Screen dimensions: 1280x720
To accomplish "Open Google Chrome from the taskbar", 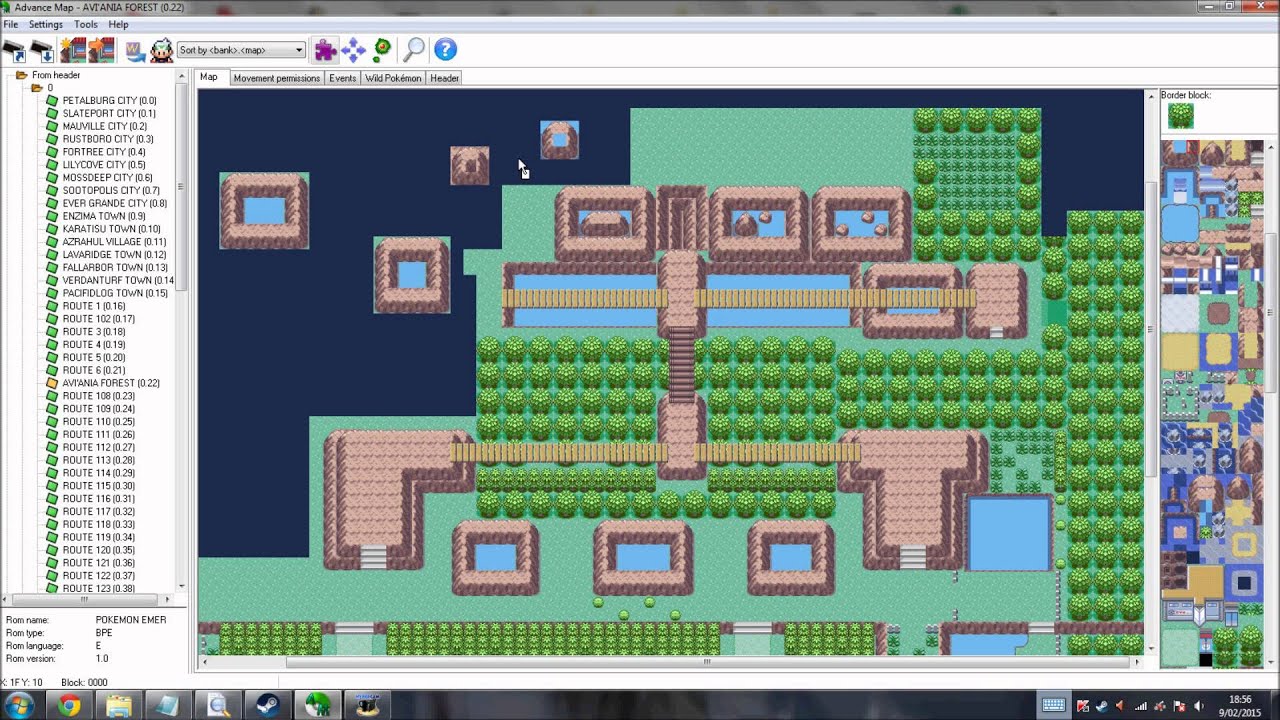I will pos(68,705).
